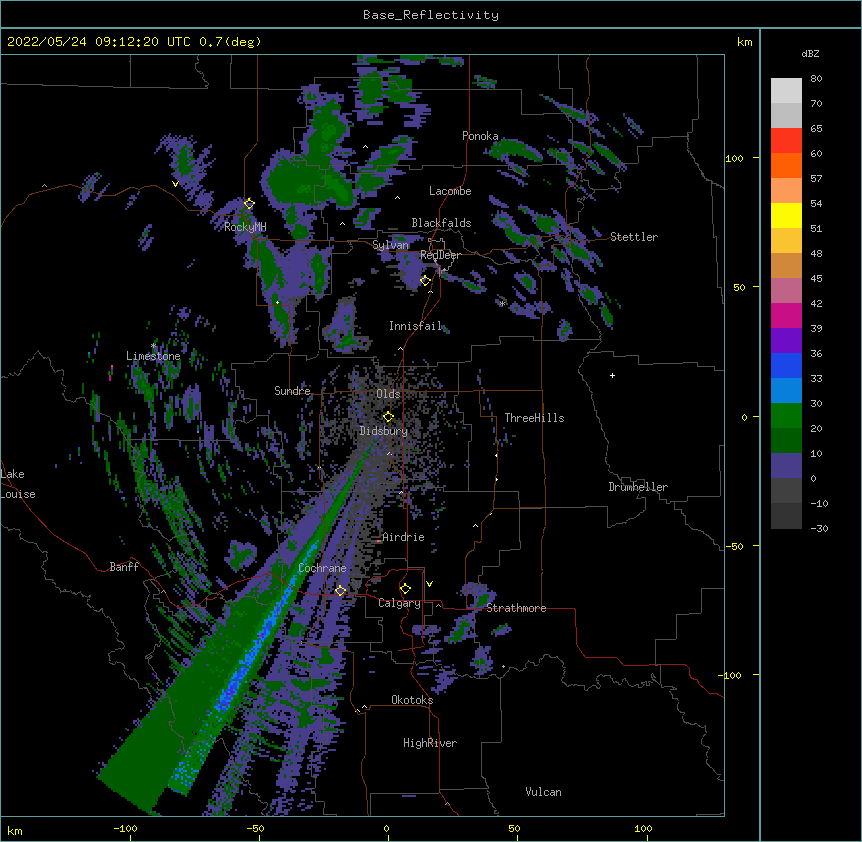The height and width of the screenshot is (842, 862).
Task: Click the Airdrie city label
Action: (403, 537)
